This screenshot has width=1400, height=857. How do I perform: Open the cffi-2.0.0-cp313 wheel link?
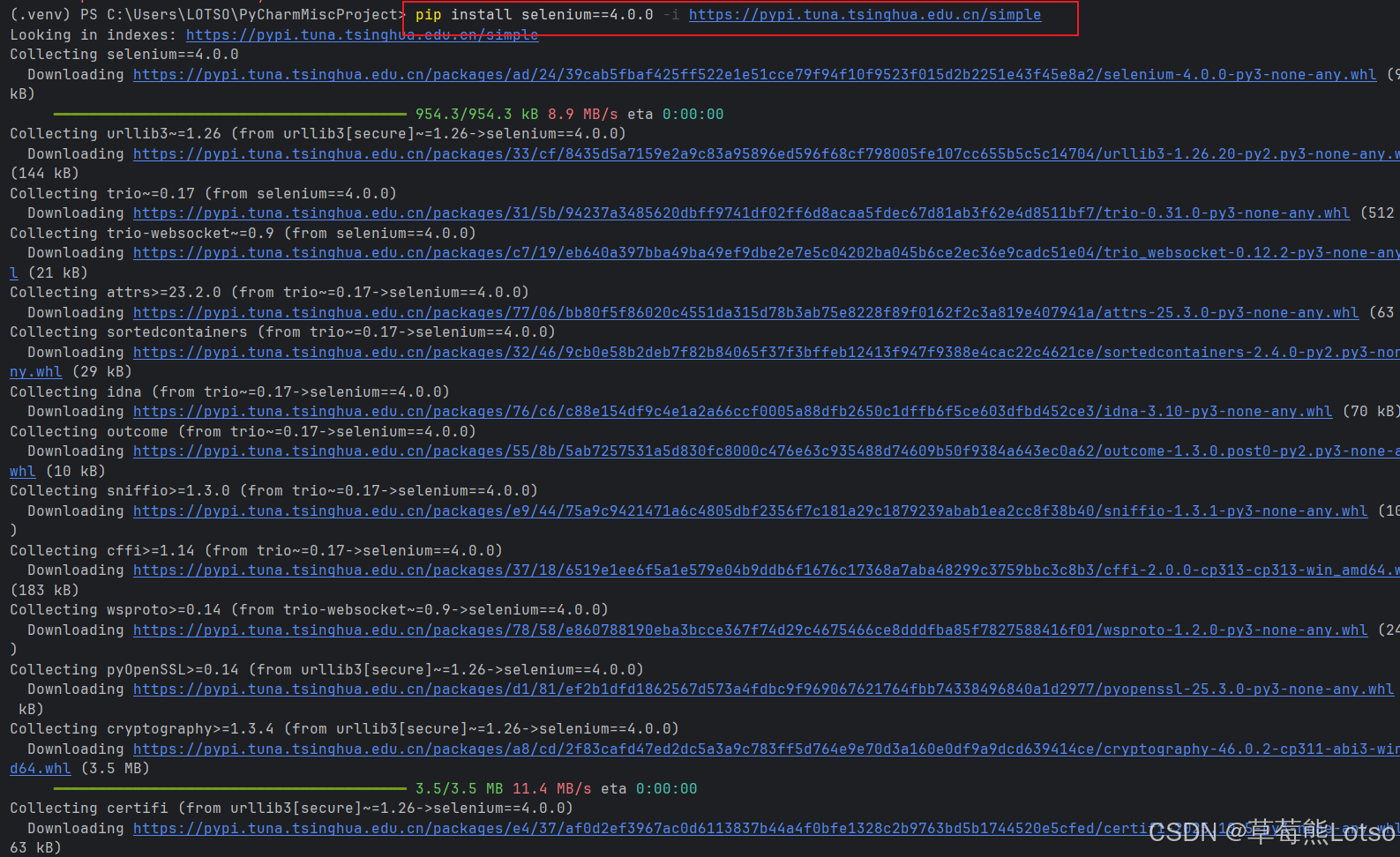pos(766,570)
